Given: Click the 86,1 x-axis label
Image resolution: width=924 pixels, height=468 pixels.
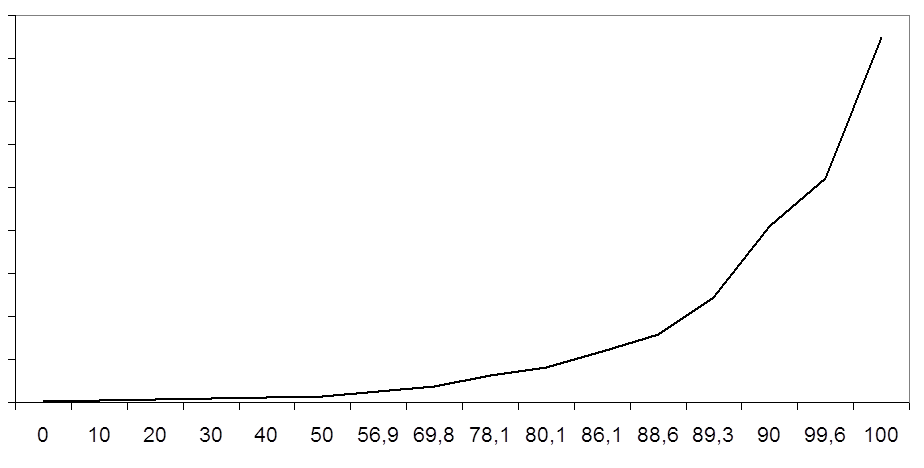Looking at the screenshot, I should [x=602, y=435].
